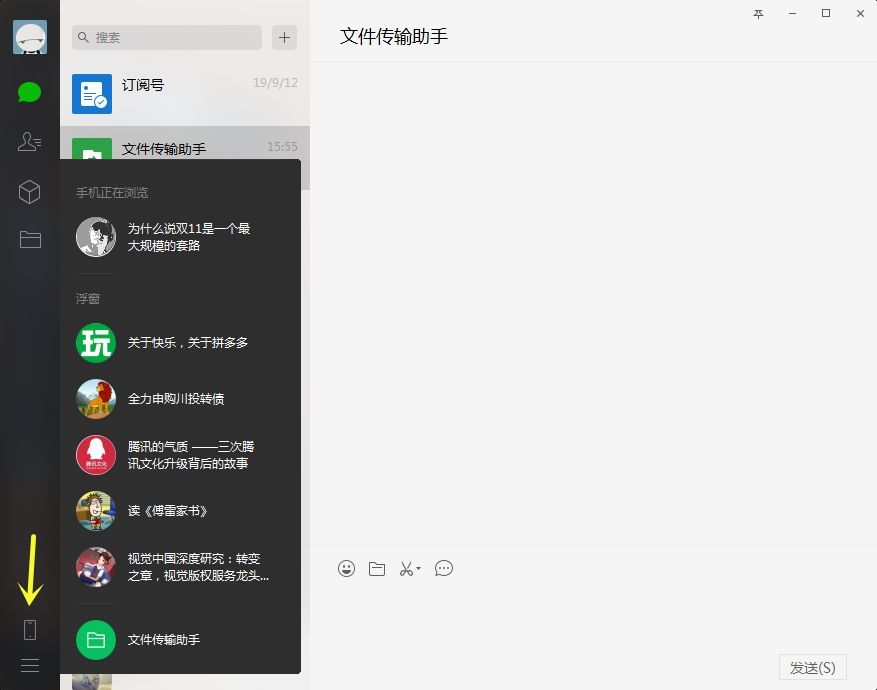The image size is (877, 690).
Task: Click the red penguin Tencent icon
Action: click(96, 455)
